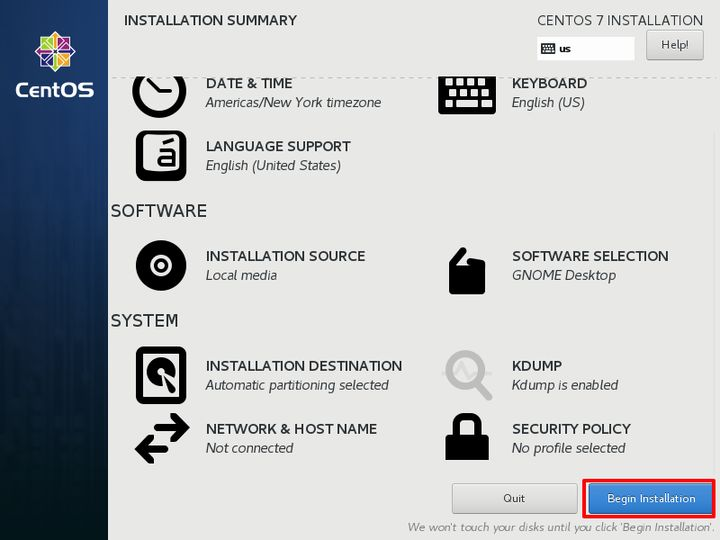Click the Quit button
720x540 pixels.
(x=514, y=498)
